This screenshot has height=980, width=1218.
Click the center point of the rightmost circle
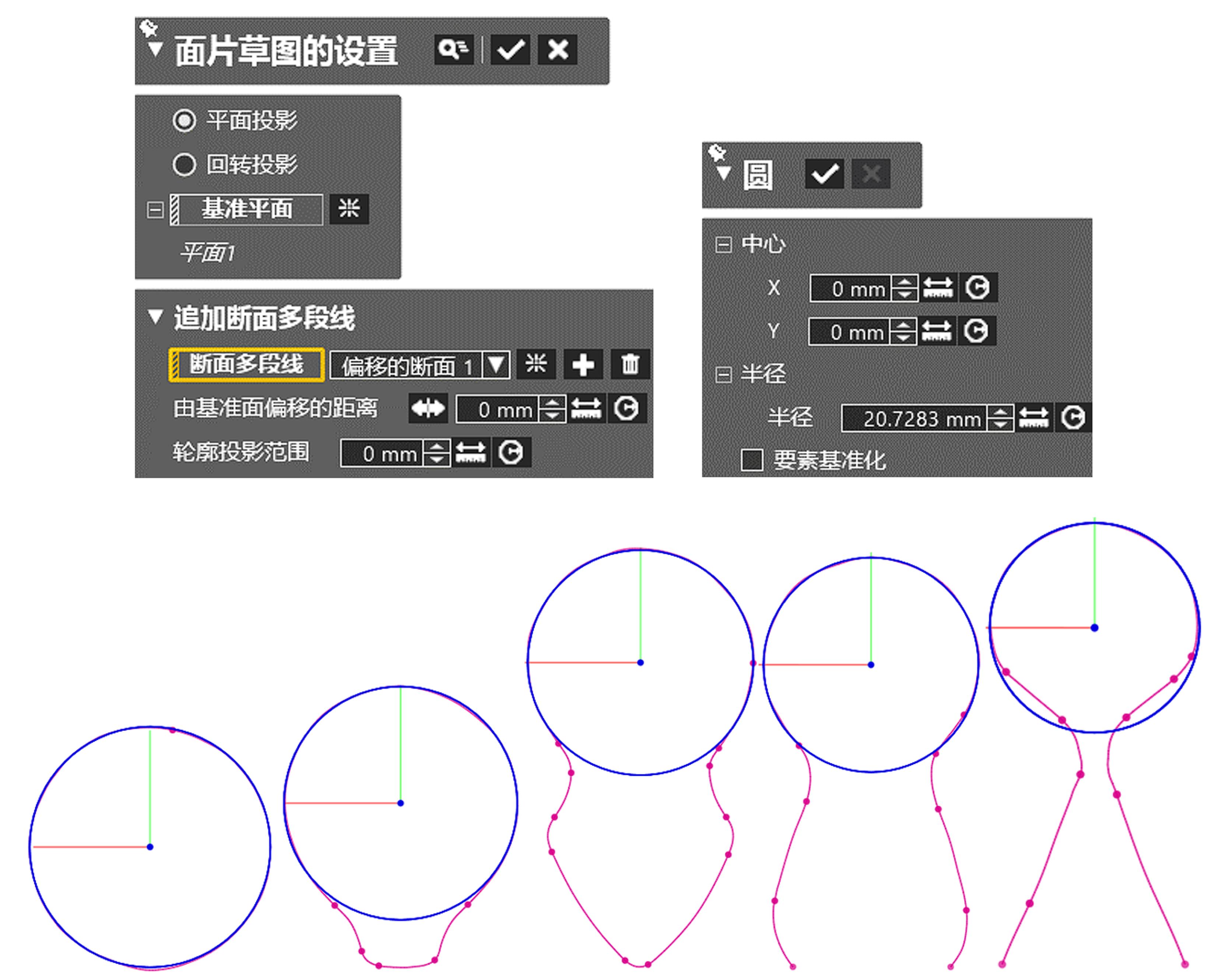[x=1094, y=628]
